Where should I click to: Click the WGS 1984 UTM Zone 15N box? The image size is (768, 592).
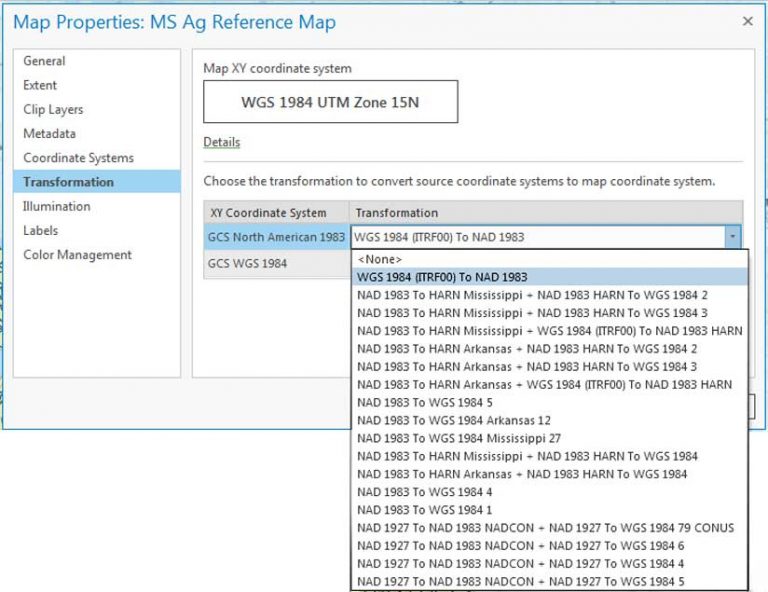tap(330, 102)
